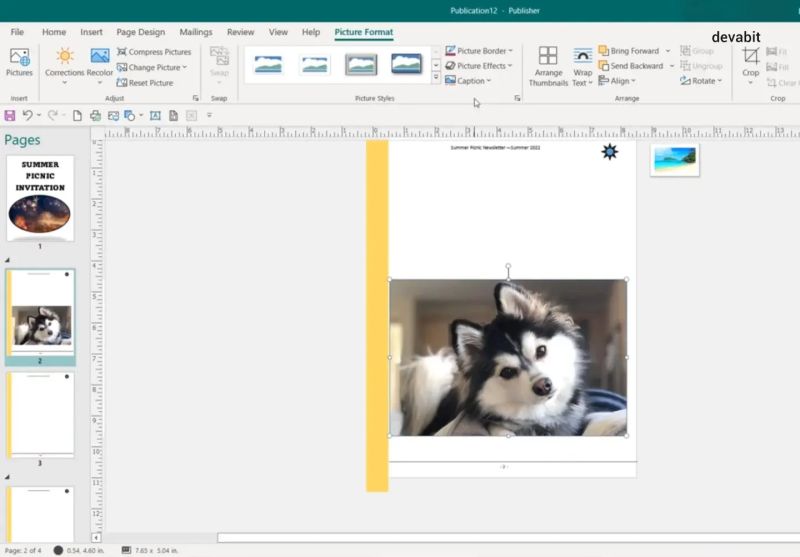Screen dimensions: 800x557
Task: Click the object position status icon
Action: point(58,550)
